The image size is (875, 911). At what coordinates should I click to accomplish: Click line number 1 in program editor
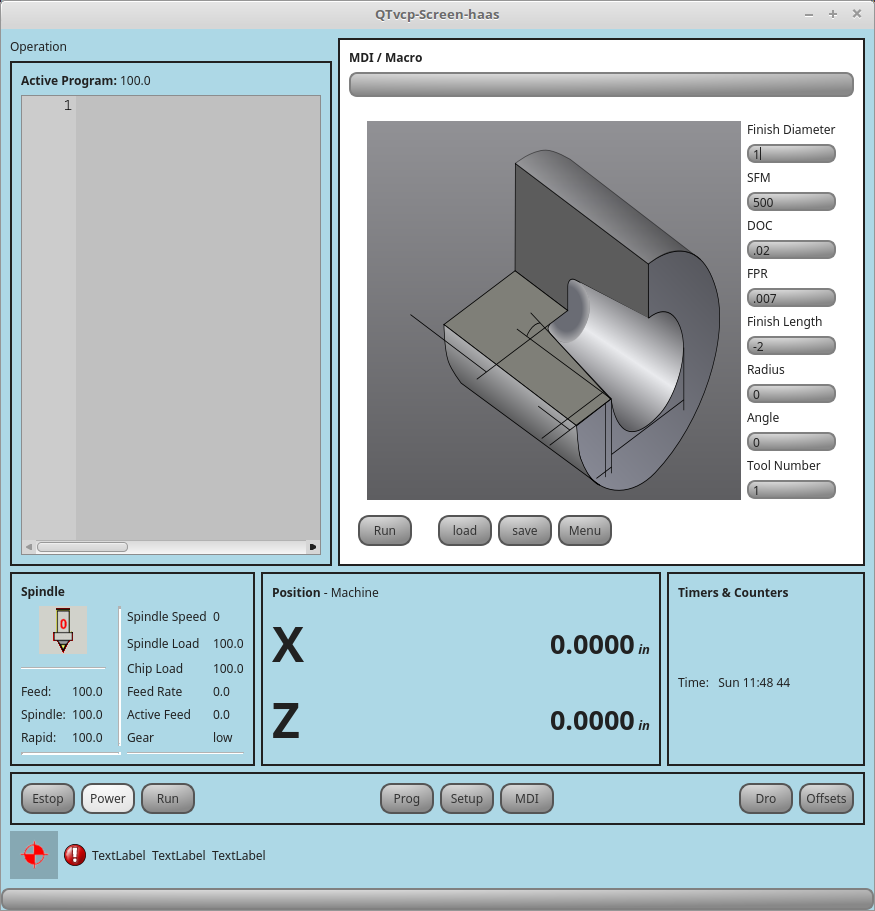68,105
